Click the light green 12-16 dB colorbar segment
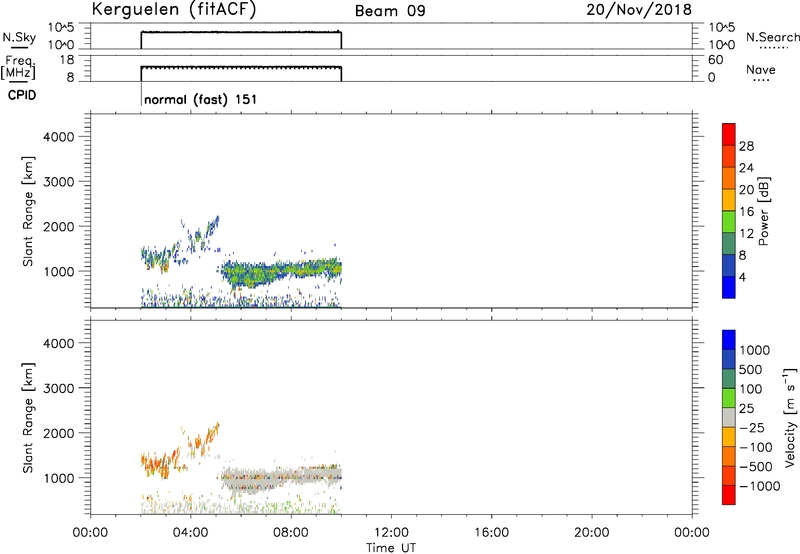 tap(729, 222)
